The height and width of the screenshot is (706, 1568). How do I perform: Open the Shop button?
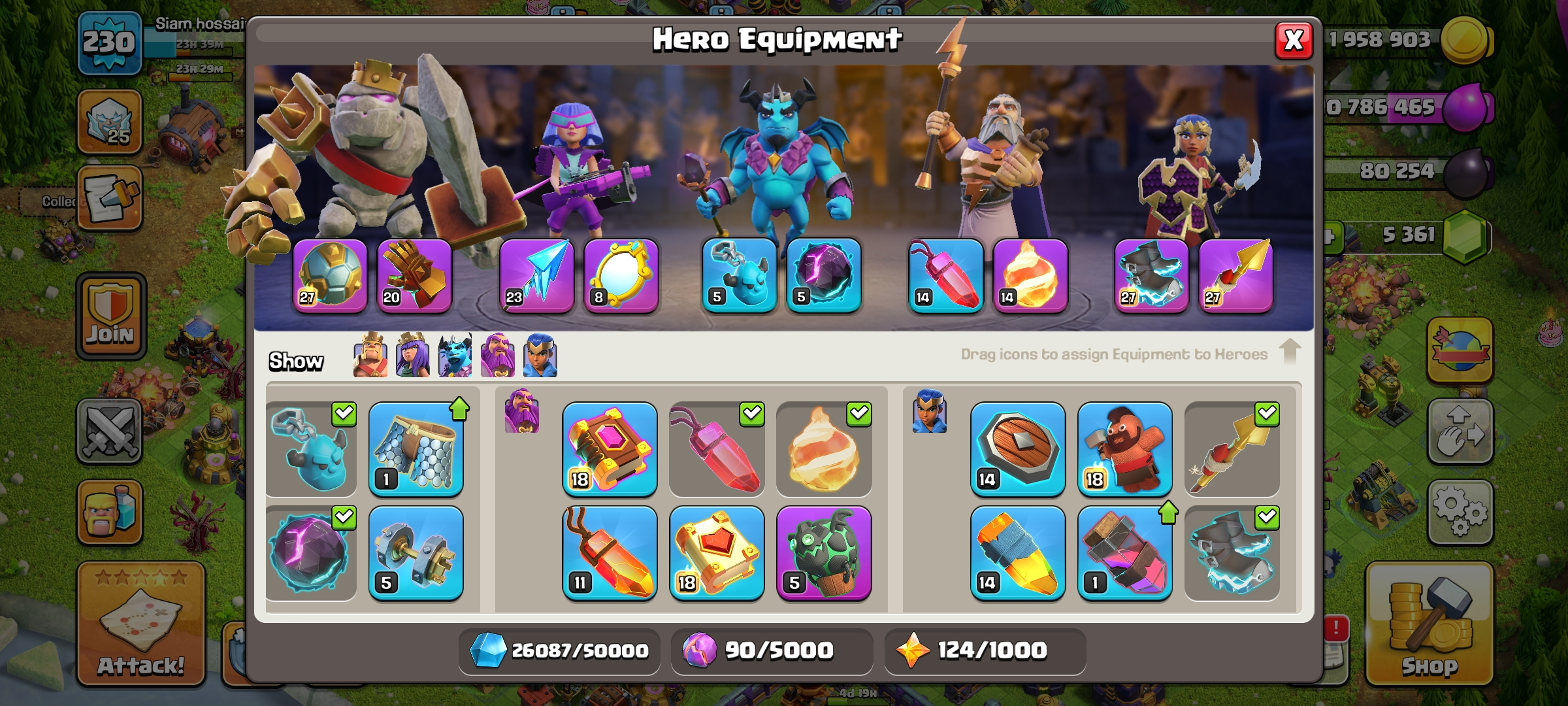(1429, 624)
